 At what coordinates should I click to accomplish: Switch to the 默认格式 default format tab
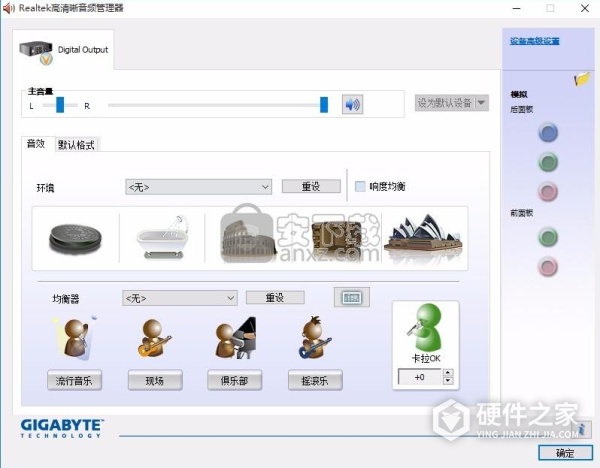tap(76, 145)
